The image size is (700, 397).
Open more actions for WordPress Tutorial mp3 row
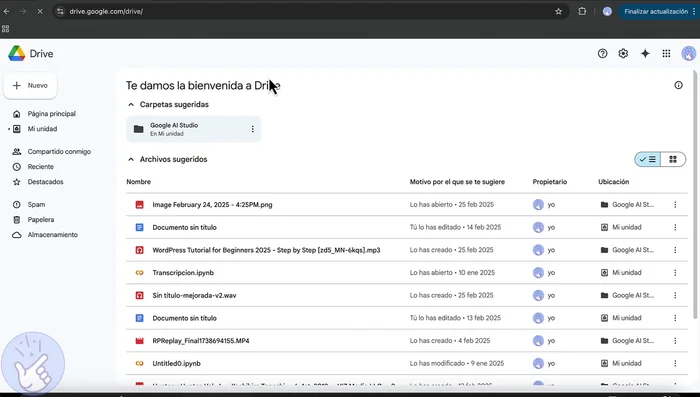pos(675,250)
